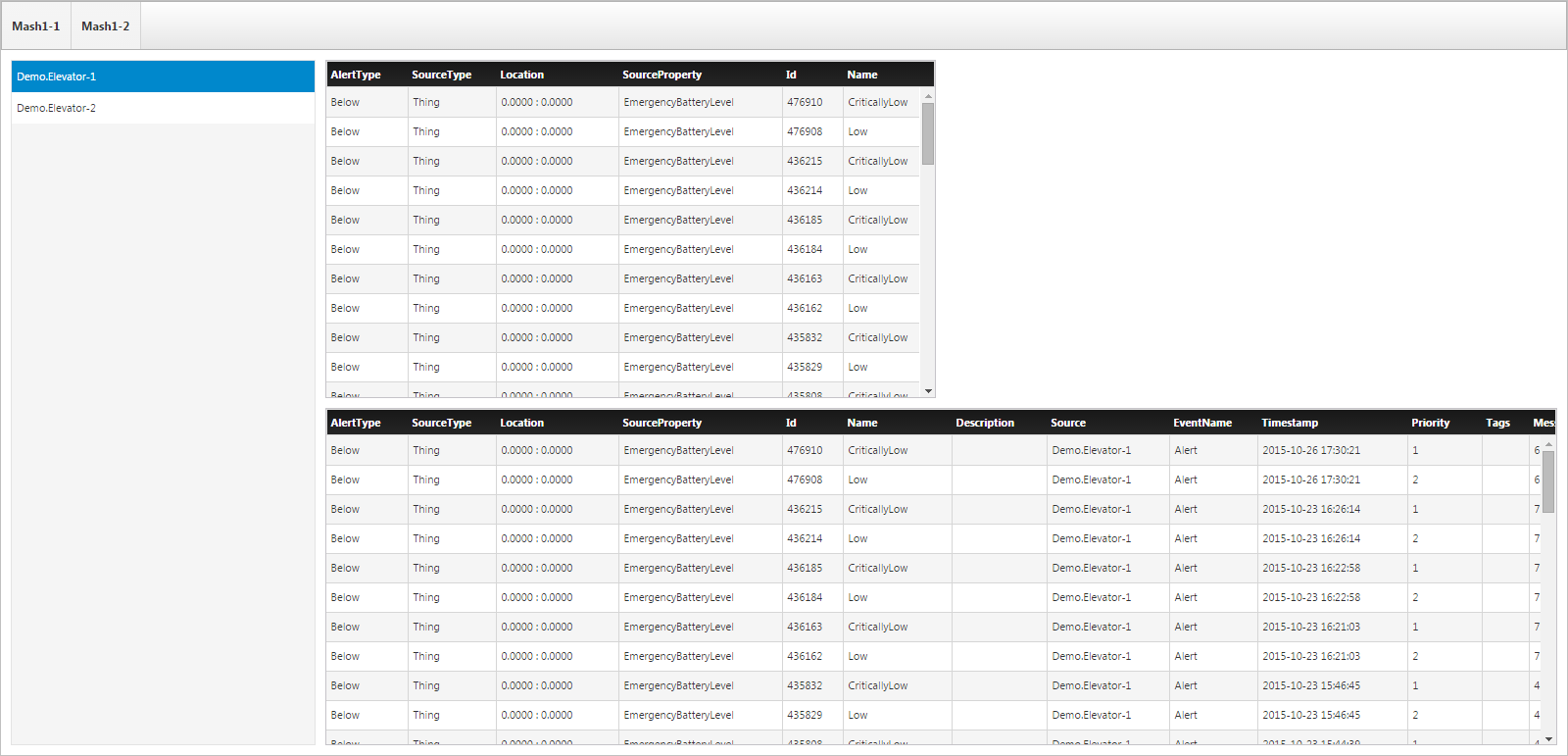
Task: Select Demo.Elevator-1 in the list
Action: [x=163, y=76]
